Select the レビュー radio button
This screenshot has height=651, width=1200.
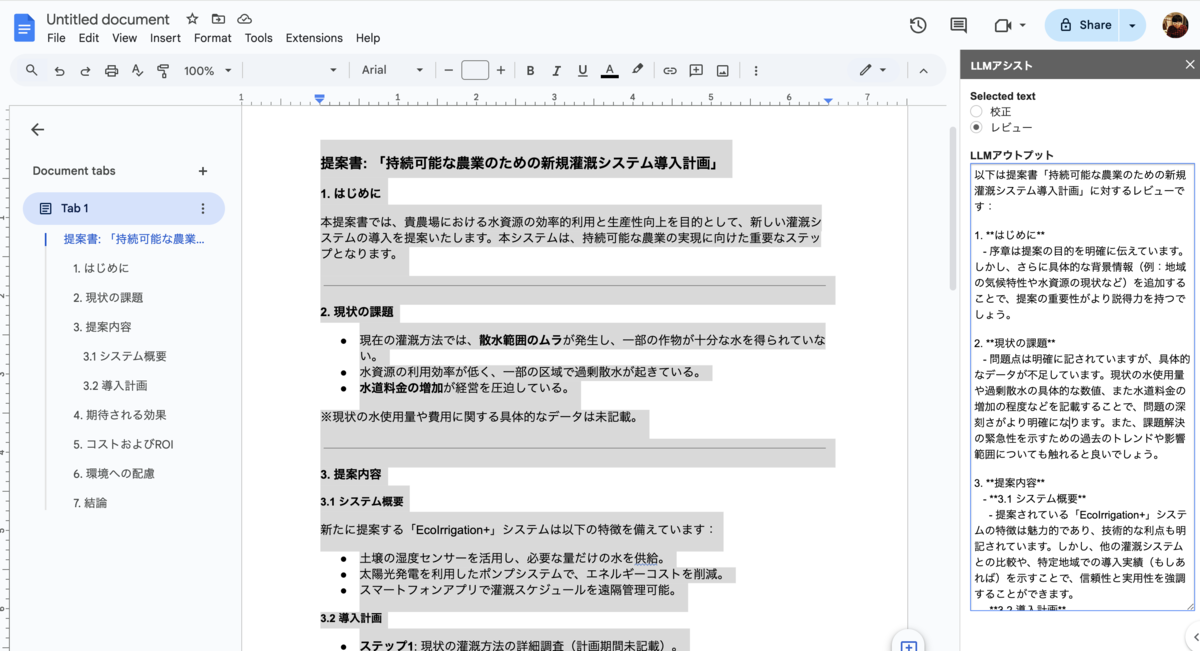976,127
